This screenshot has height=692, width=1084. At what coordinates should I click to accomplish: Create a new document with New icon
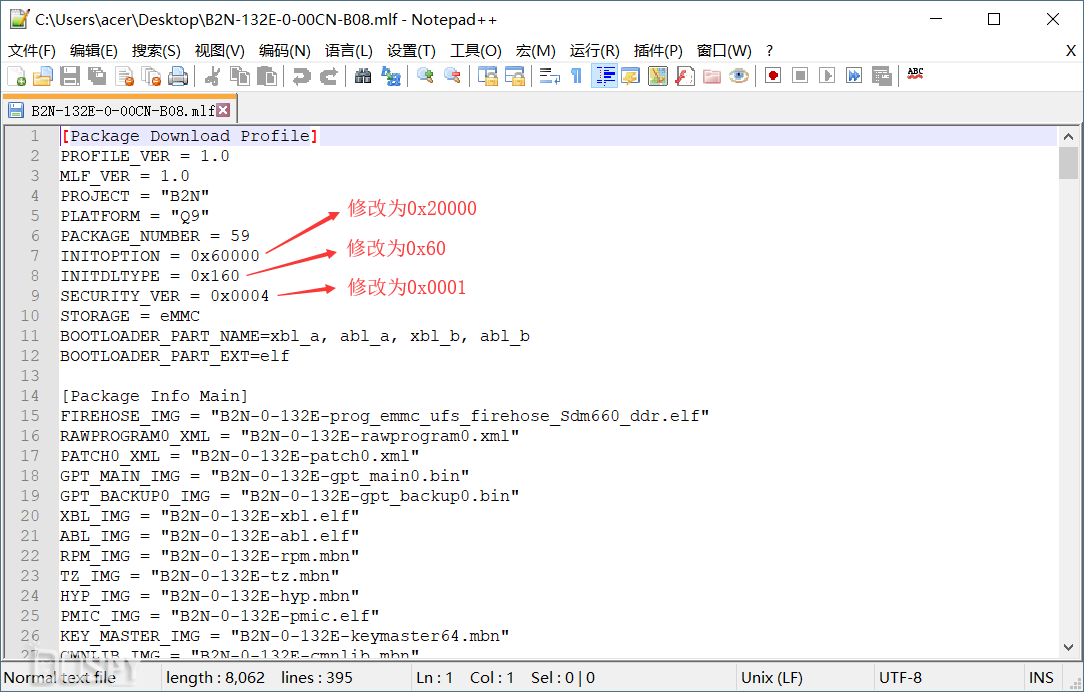click(x=16, y=76)
